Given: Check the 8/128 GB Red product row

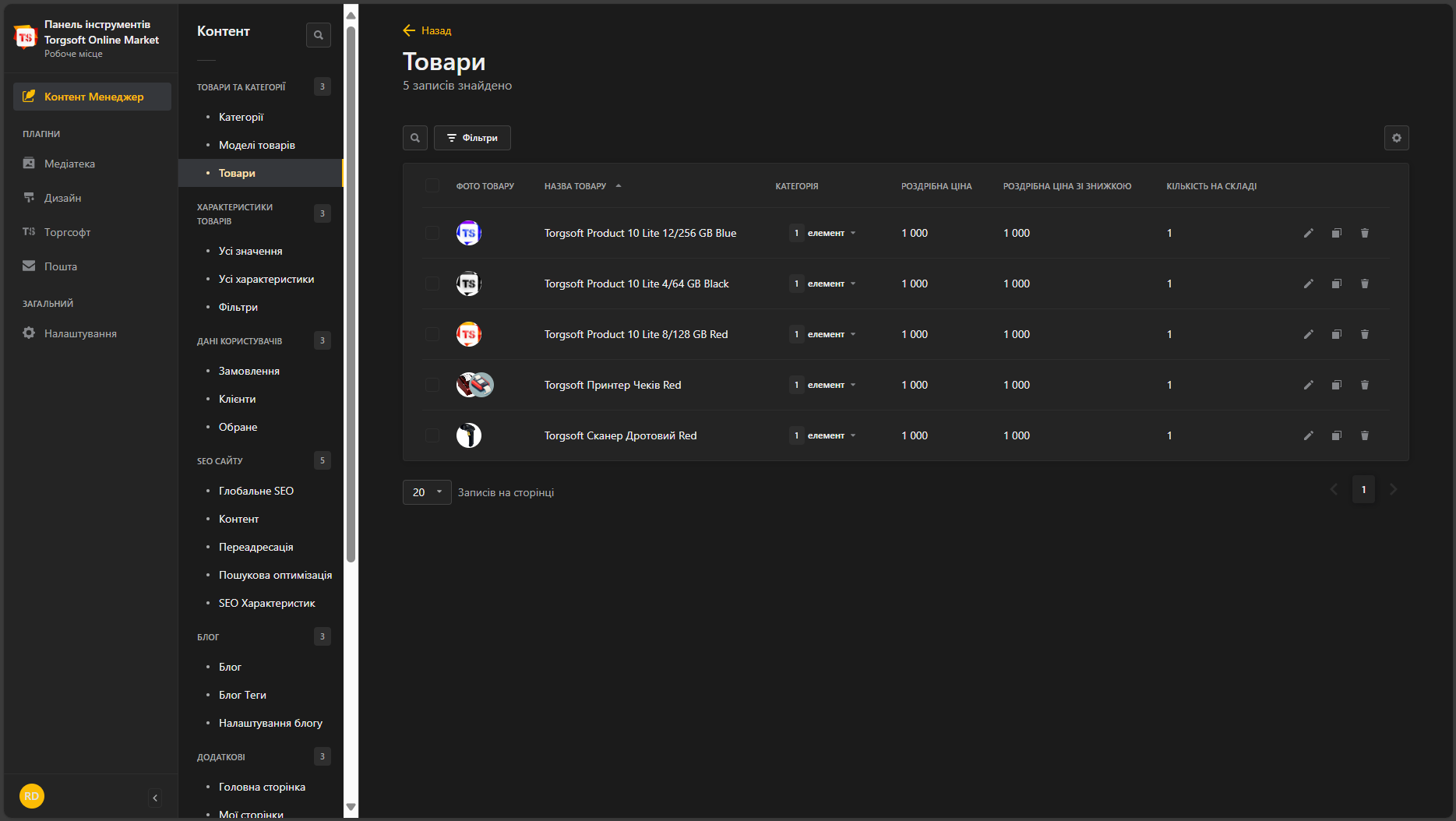Looking at the screenshot, I should tap(432, 334).
